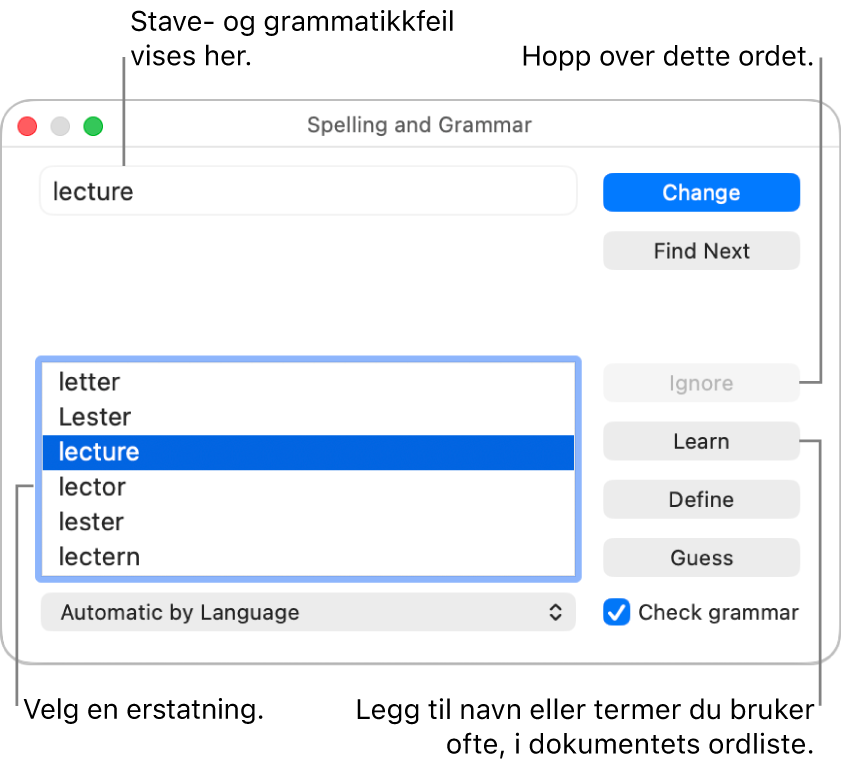Click Find Next to locate next misspelling
This screenshot has width=843, height=769.
(700, 251)
